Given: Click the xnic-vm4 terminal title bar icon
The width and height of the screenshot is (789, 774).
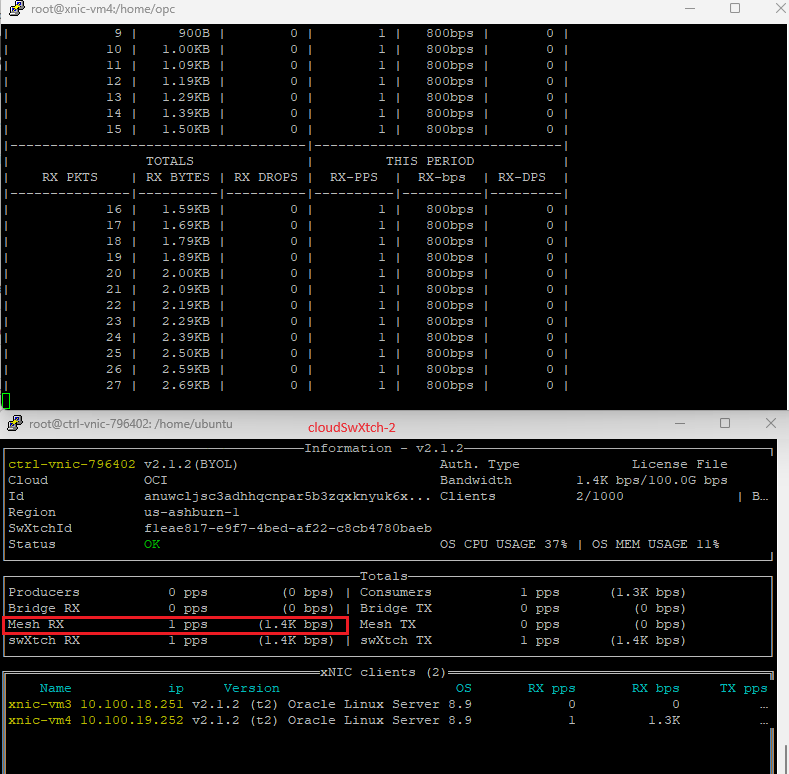Looking at the screenshot, I should click(x=12, y=9).
